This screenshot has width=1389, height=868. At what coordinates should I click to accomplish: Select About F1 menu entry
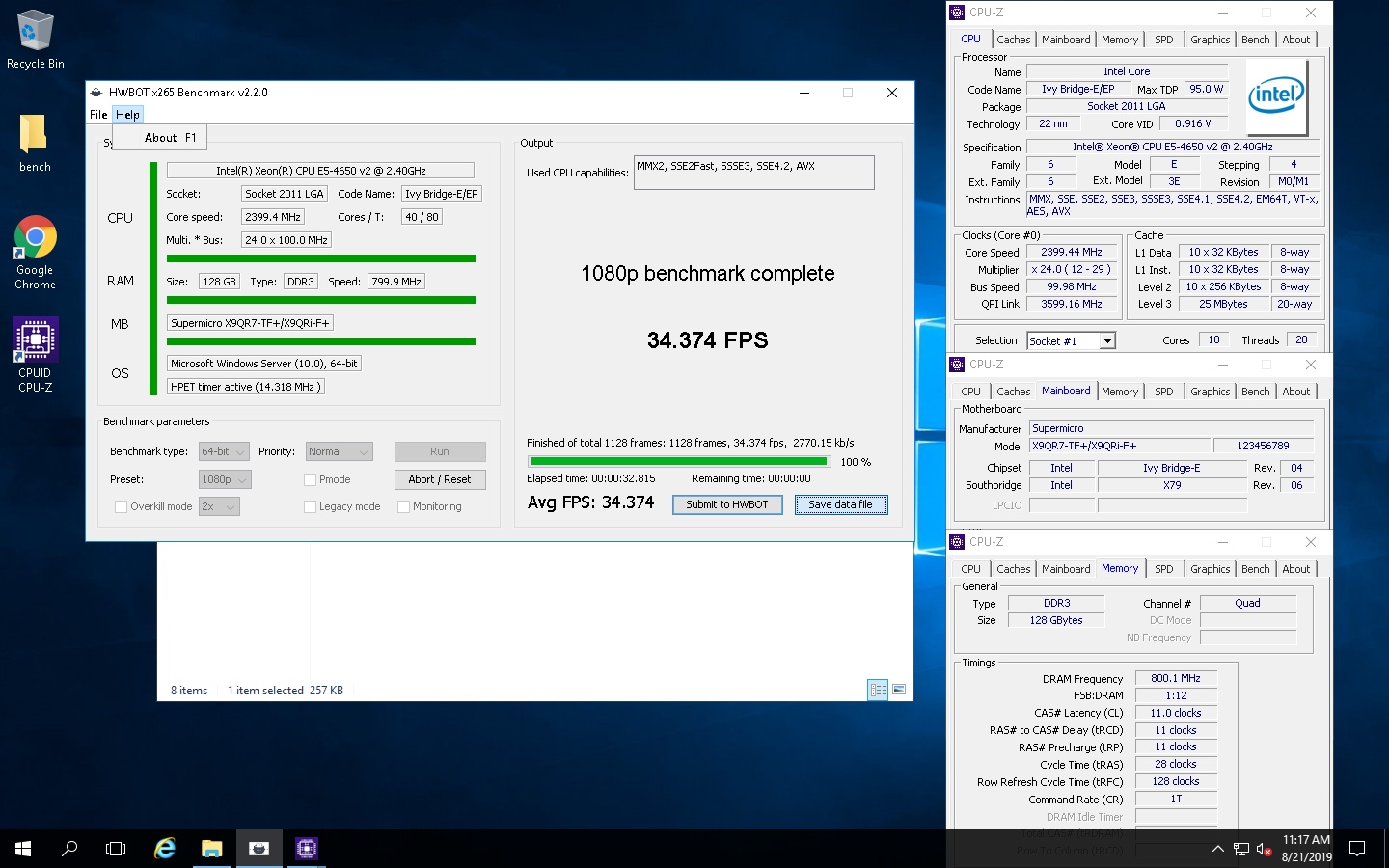tap(161, 138)
